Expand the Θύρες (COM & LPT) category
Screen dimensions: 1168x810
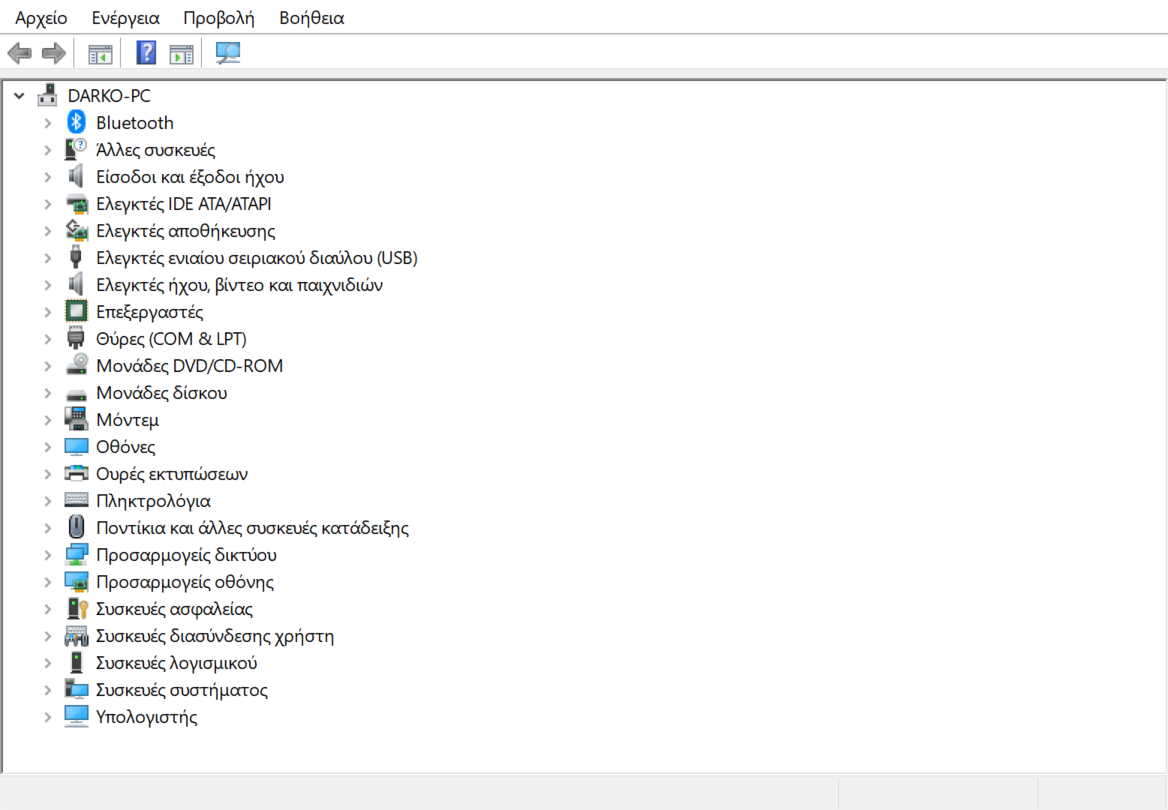pos(48,339)
